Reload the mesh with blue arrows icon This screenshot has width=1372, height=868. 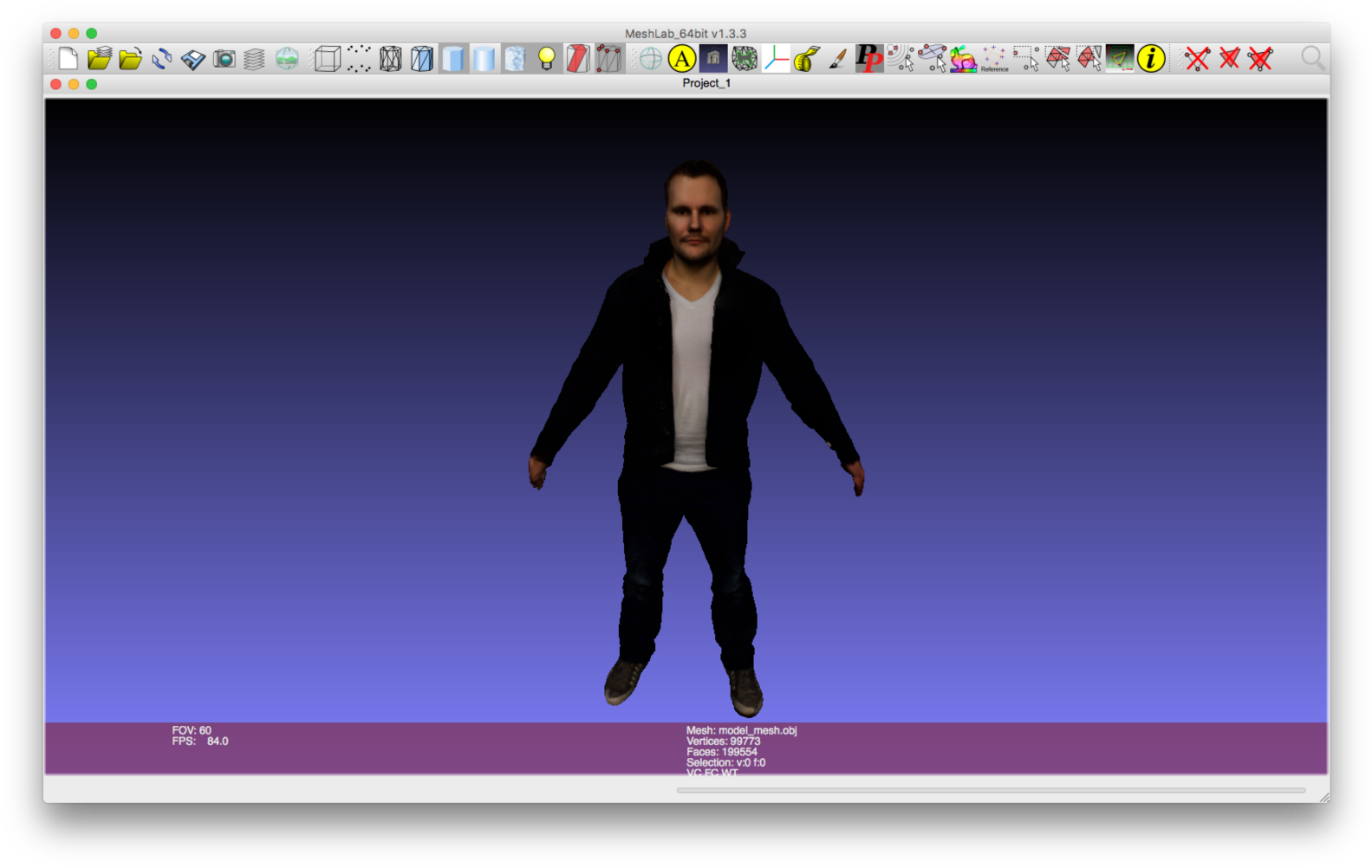point(162,59)
